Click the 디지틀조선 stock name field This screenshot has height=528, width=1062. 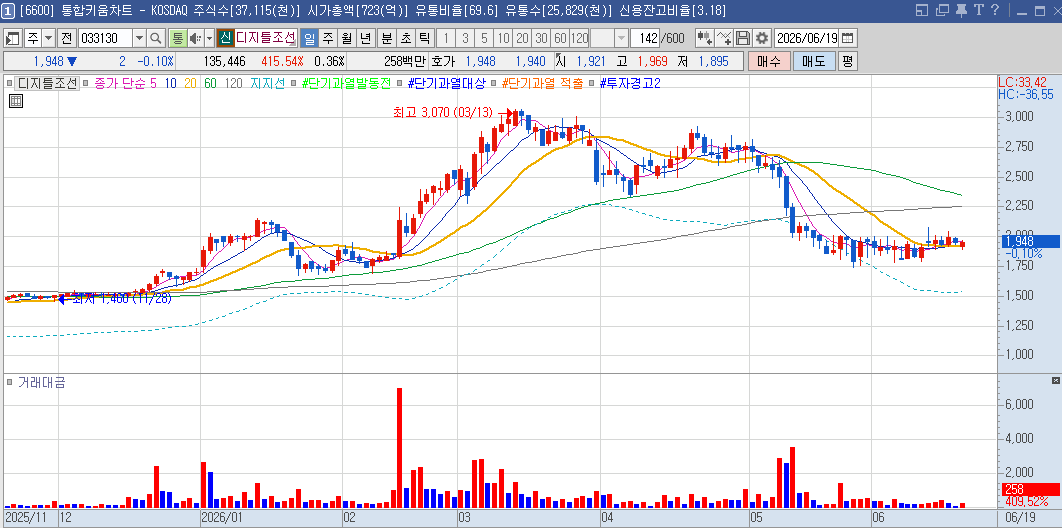[266, 38]
